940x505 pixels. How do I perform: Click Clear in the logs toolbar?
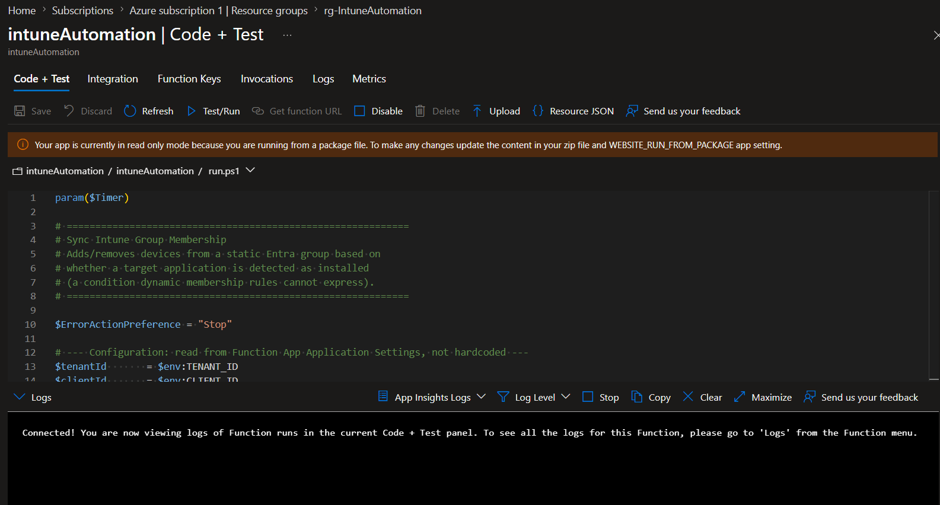point(711,397)
